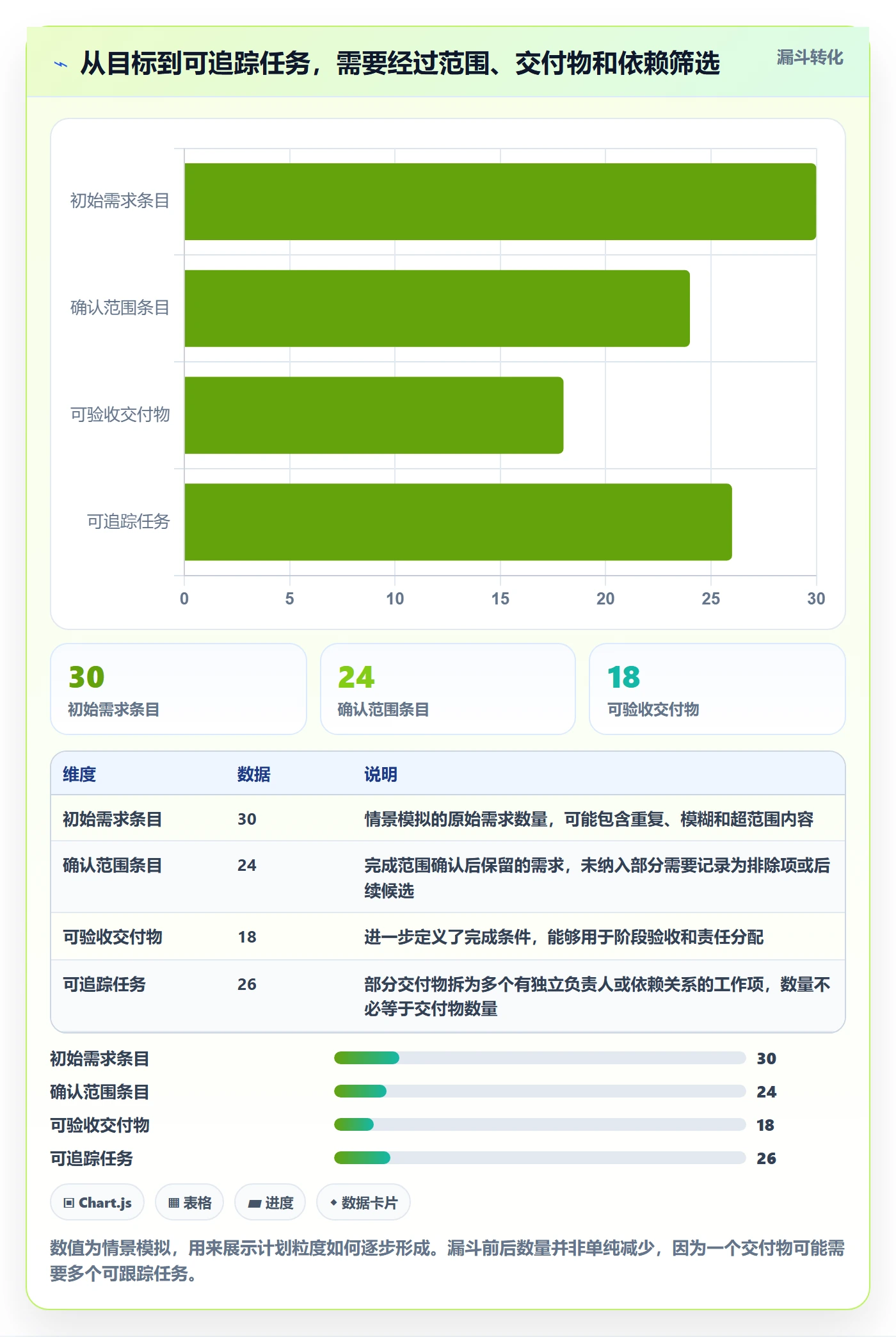Click the Chart.js chip's square icon
Image resolution: width=896 pixels, height=1337 pixels.
69,1203
